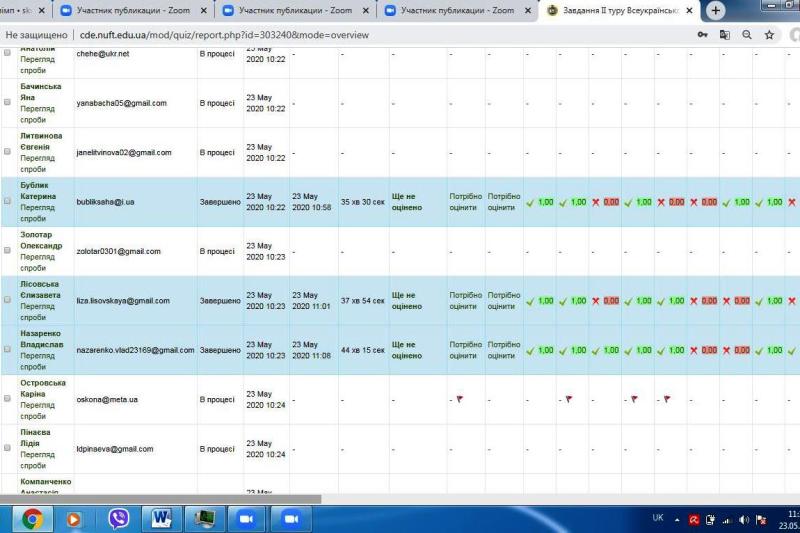The image size is (800, 533).
Task: Tick the checkbox in the chehe@ukr.net row
Action: coord(7,53)
